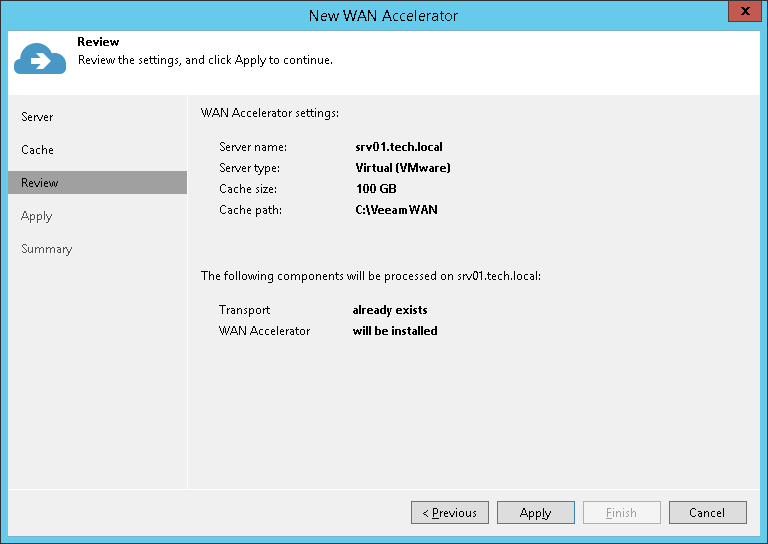Open the Cache step in sidebar
This screenshot has width=768, height=544.
37,150
